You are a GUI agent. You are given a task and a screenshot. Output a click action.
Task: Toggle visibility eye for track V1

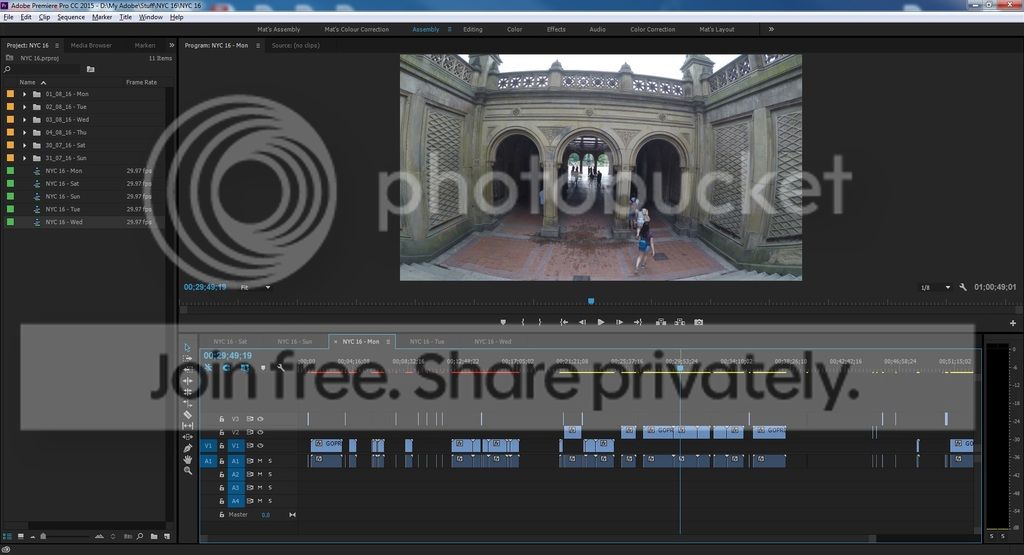click(260, 445)
